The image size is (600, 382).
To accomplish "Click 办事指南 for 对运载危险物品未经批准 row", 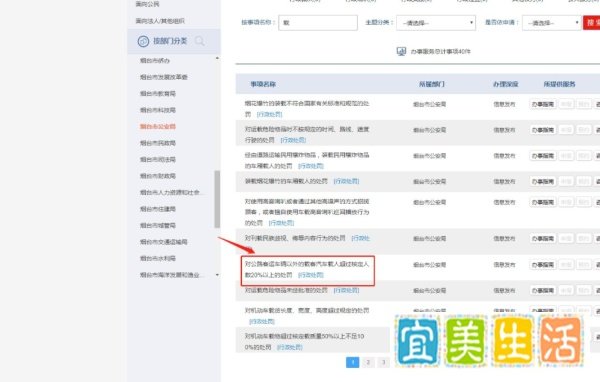I will click(x=543, y=291).
